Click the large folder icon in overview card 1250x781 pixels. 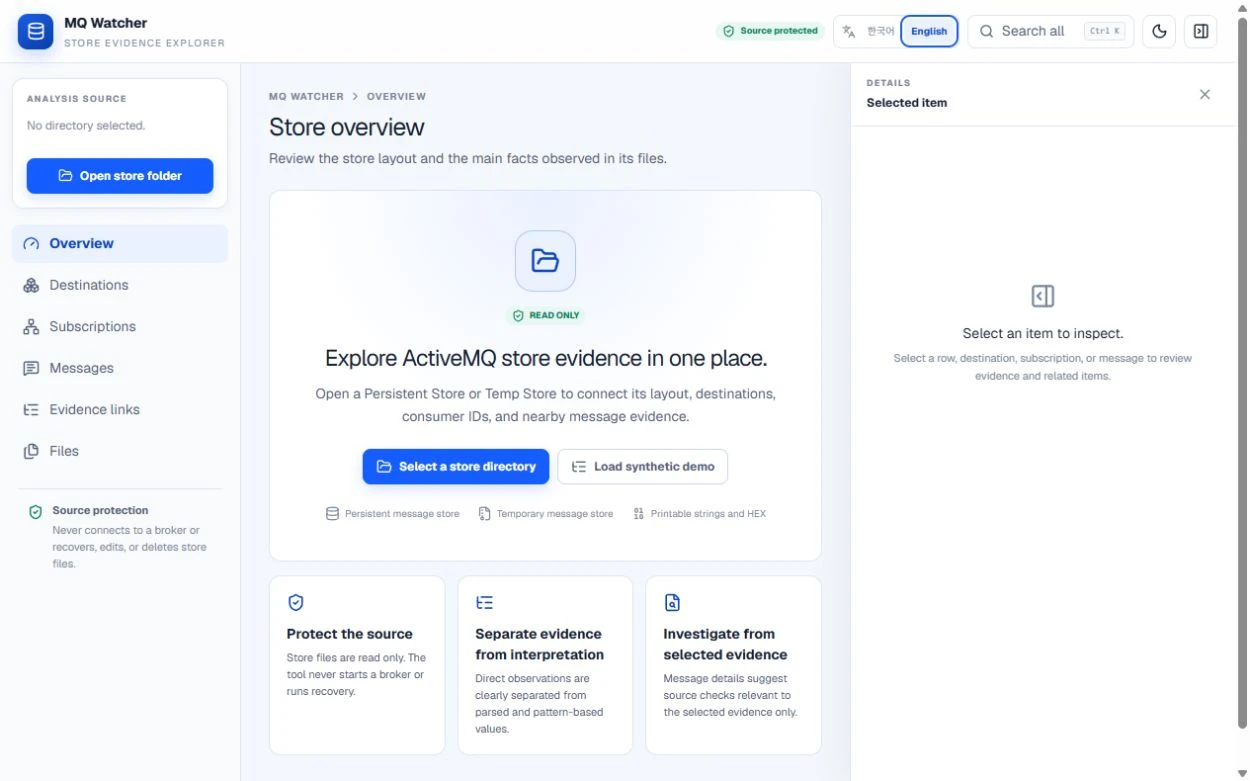(x=545, y=261)
